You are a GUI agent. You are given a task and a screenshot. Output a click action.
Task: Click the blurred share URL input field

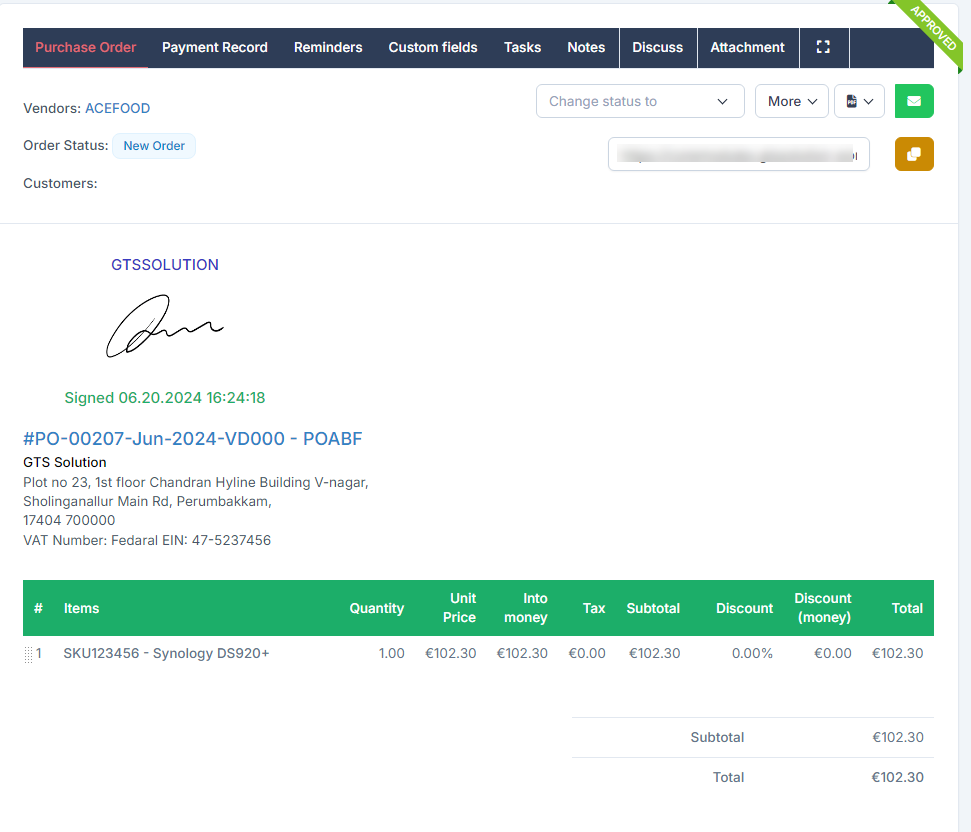tap(738, 155)
